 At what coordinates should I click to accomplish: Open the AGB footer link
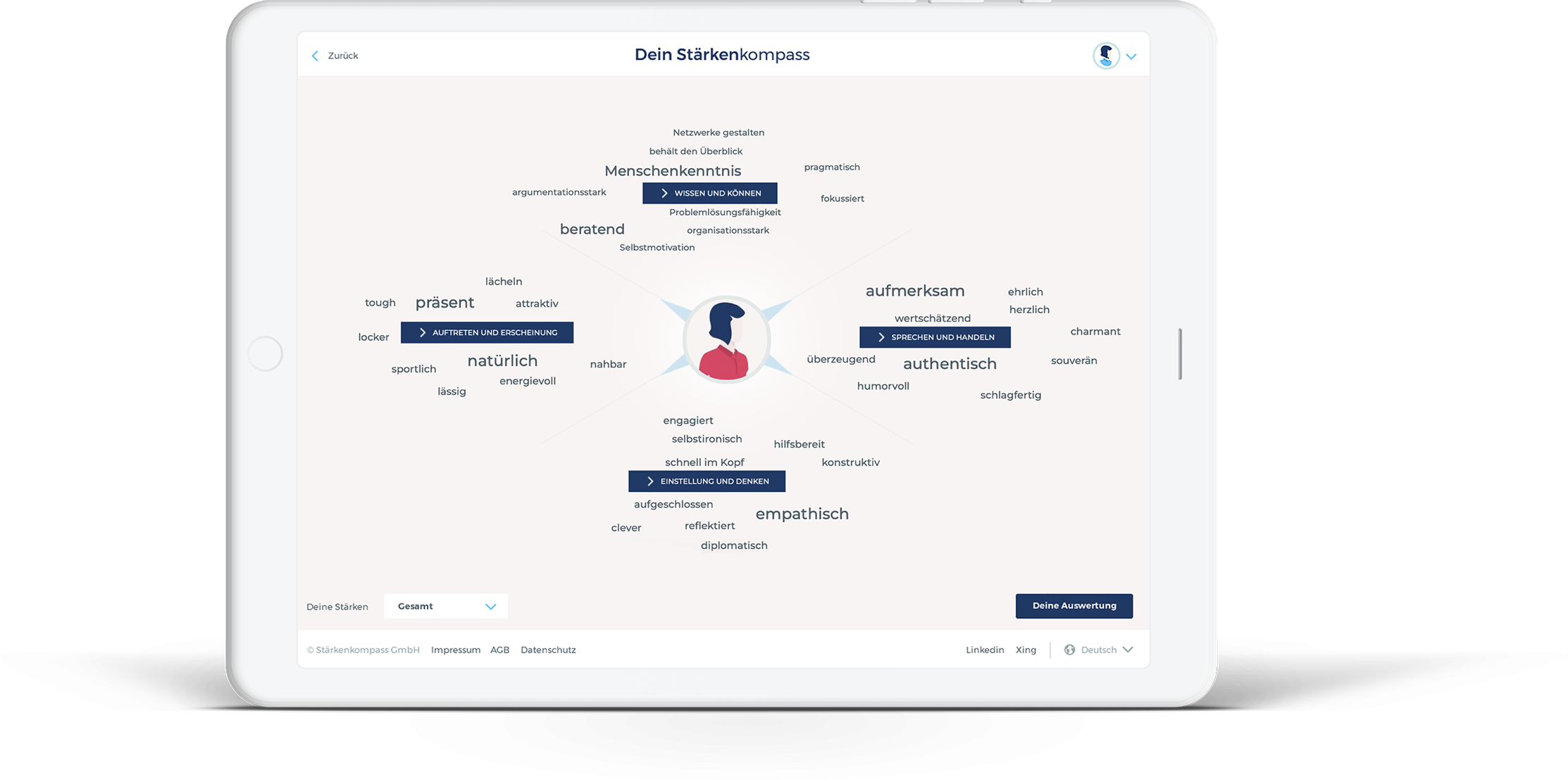click(499, 650)
